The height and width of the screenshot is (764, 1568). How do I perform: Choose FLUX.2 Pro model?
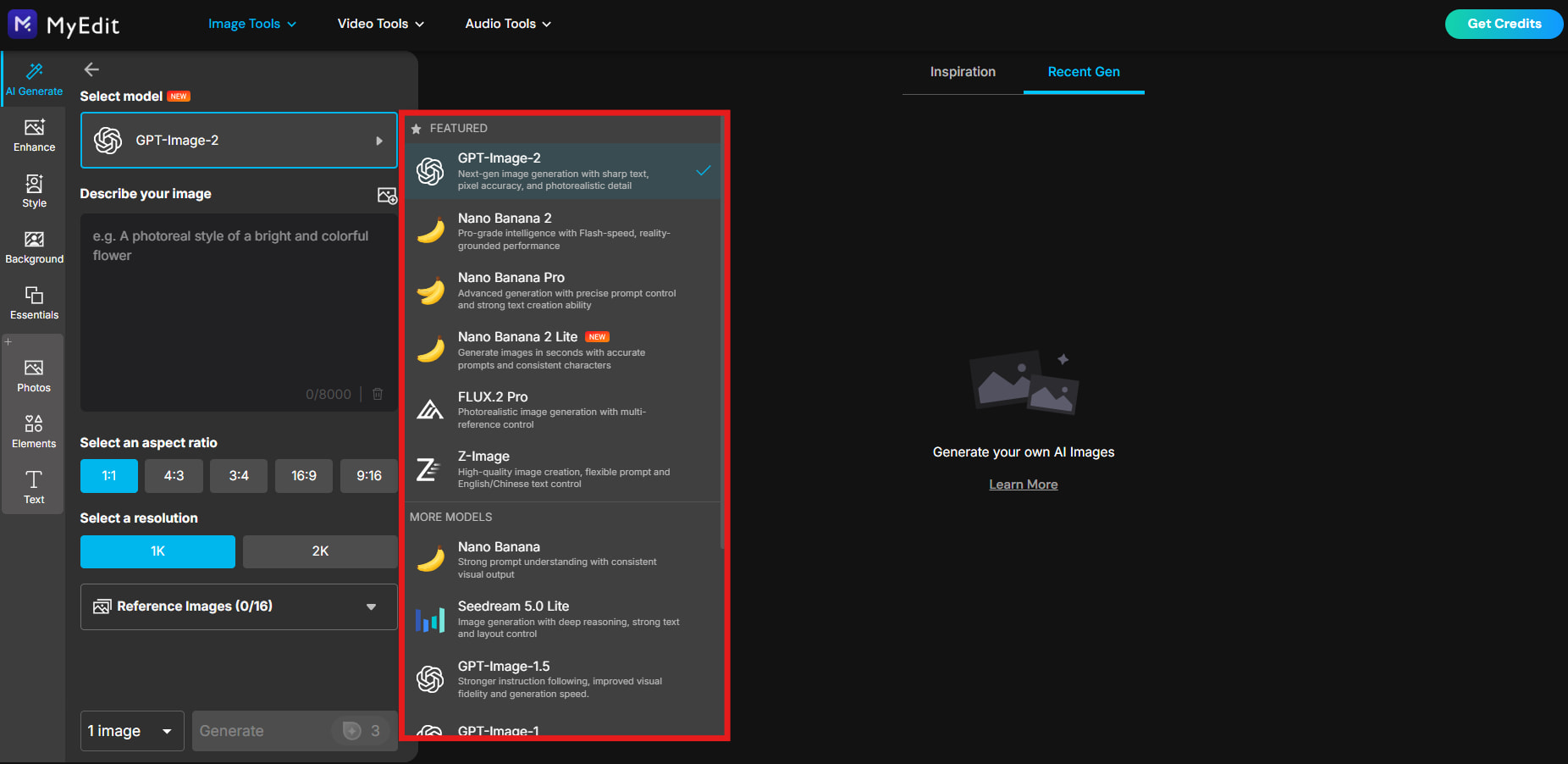point(562,410)
